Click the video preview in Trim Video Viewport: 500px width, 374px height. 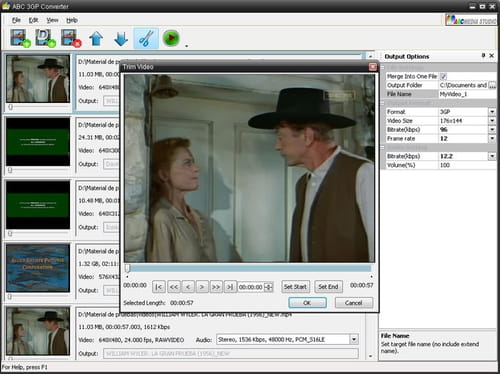[x=249, y=168]
